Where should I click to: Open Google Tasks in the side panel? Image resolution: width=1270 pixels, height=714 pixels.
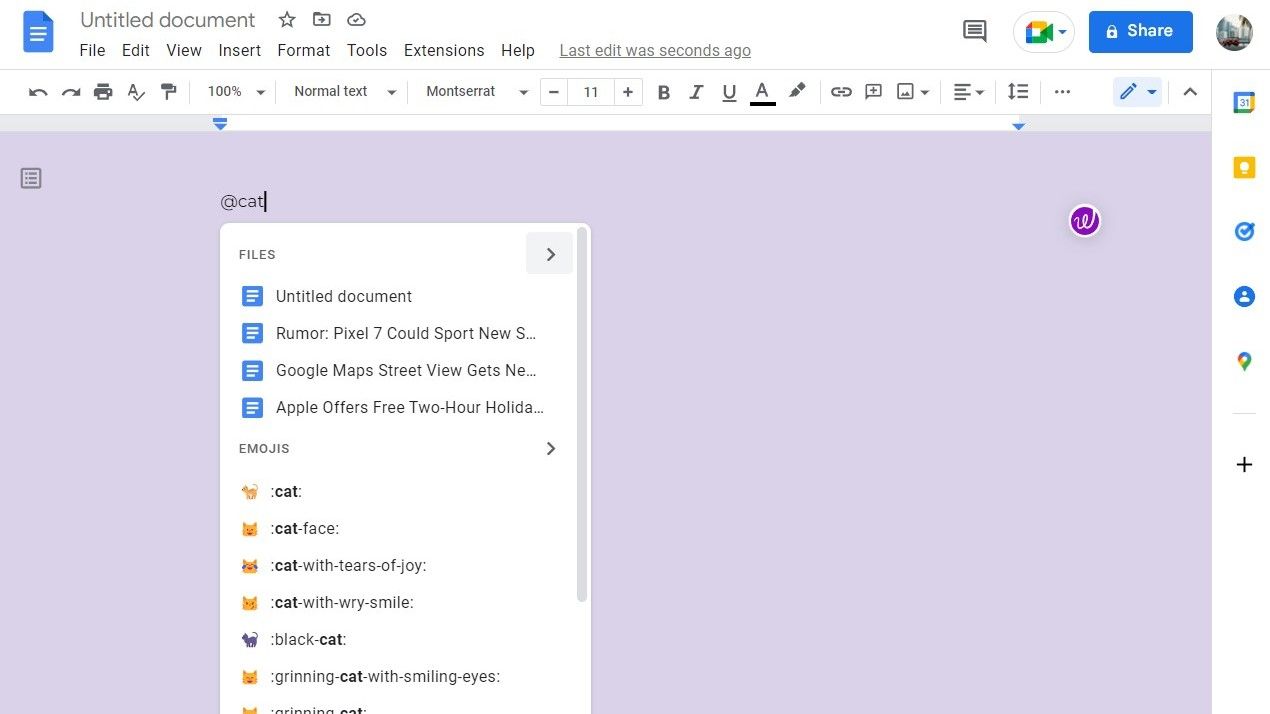[1244, 231]
